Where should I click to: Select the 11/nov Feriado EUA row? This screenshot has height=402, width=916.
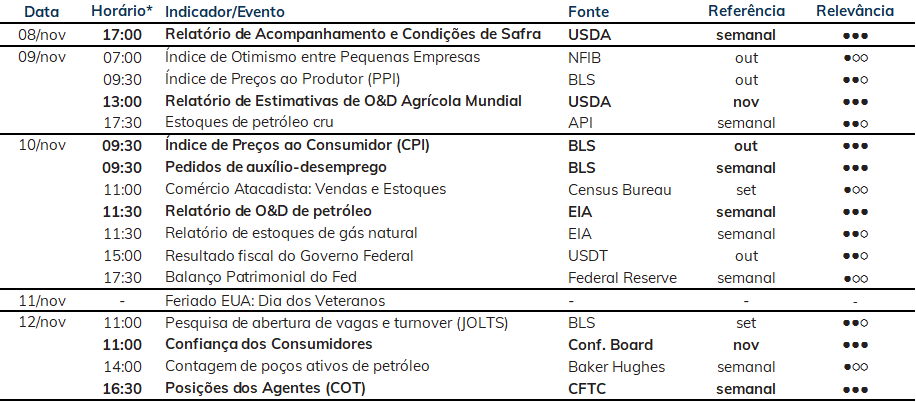(458, 301)
